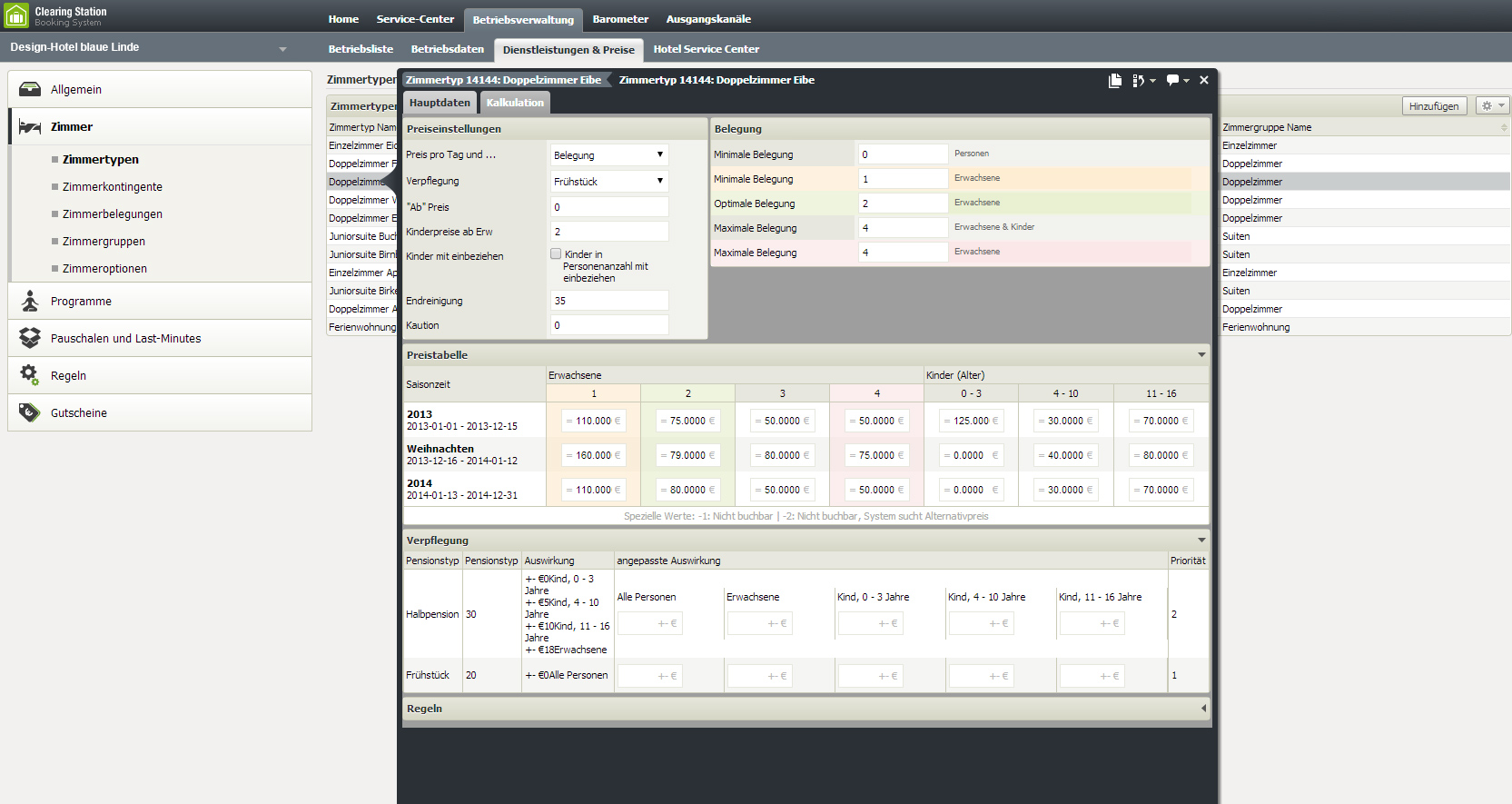The image size is (1512, 804).
Task: Click sort arrows on Zimmergruppe Name column
Action: (x=1504, y=127)
